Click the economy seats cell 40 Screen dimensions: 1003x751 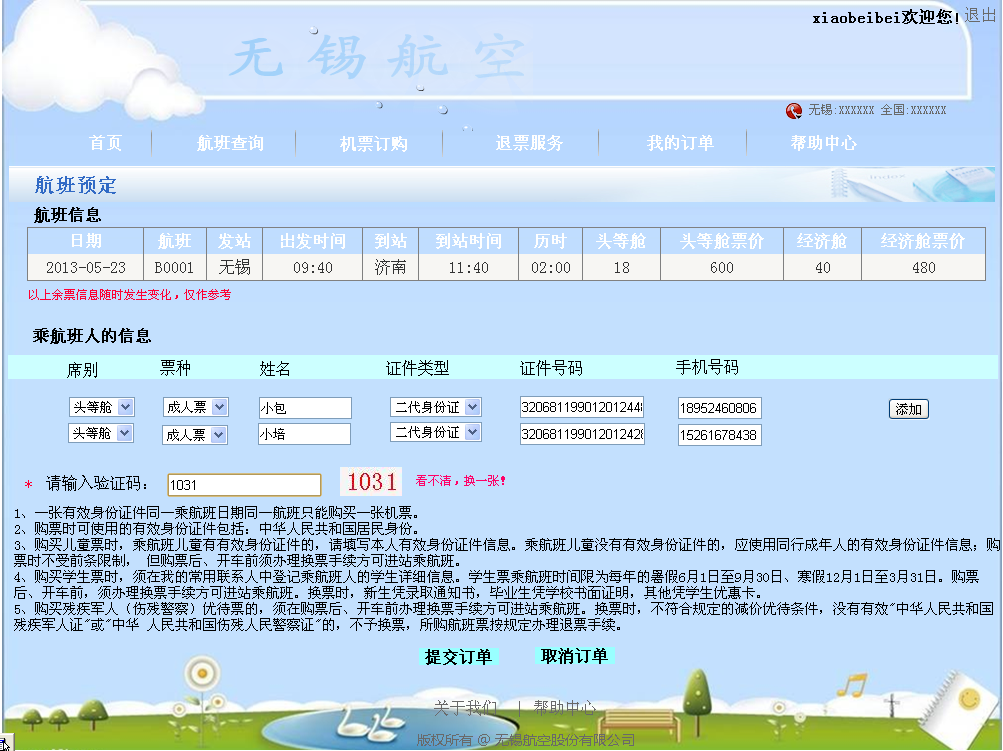coord(823,267)
